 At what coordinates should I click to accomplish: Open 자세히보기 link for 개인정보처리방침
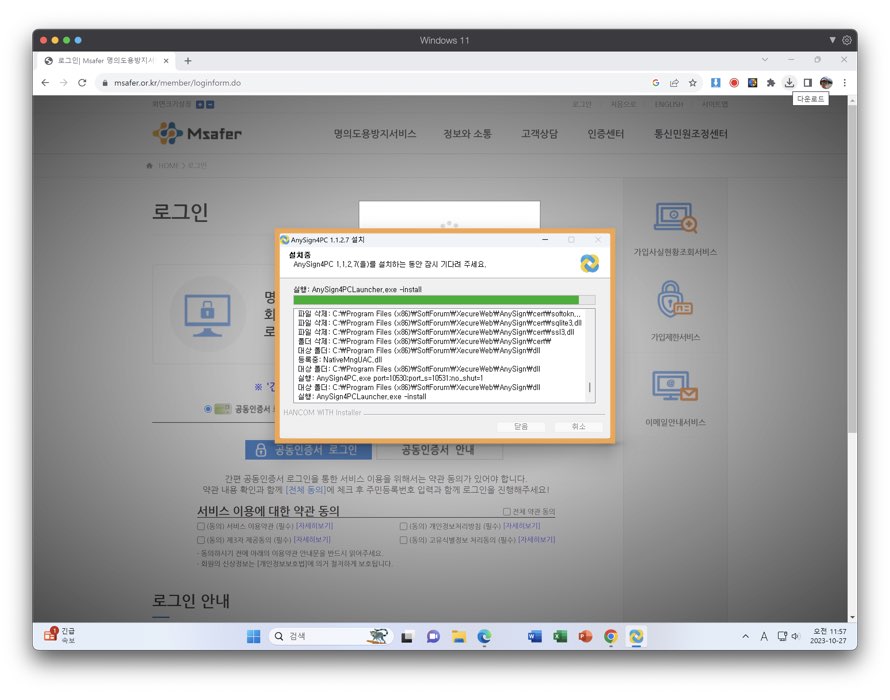point(522,526)
